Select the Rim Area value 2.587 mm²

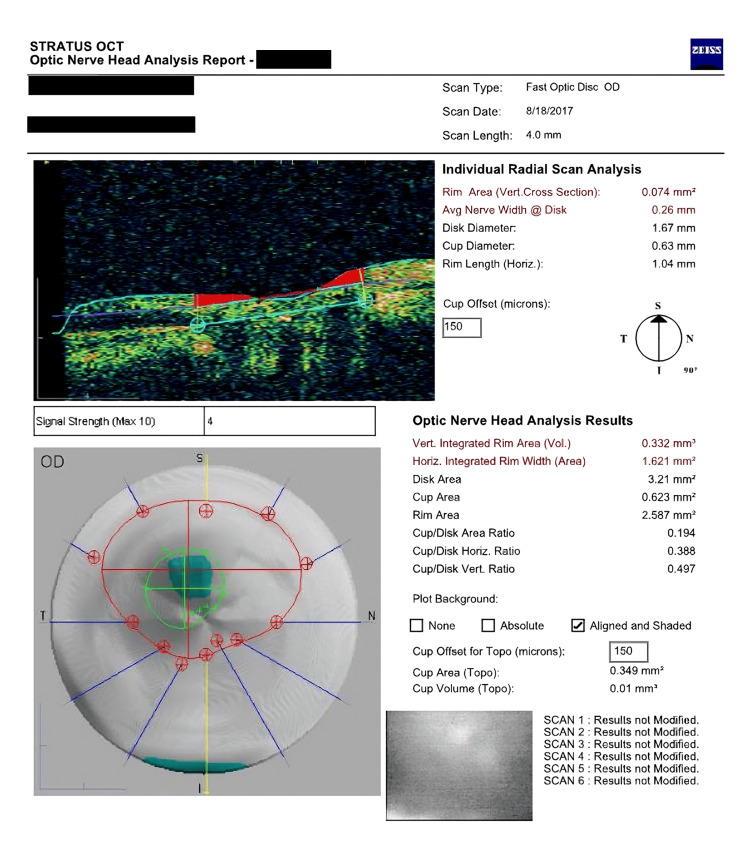[668, 515]
